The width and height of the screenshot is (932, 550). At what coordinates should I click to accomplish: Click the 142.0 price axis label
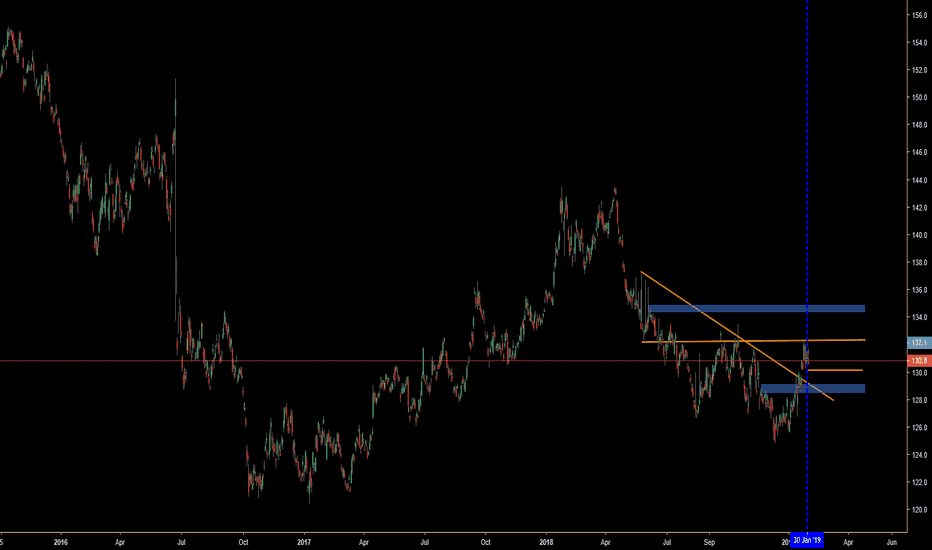point(920,208)
